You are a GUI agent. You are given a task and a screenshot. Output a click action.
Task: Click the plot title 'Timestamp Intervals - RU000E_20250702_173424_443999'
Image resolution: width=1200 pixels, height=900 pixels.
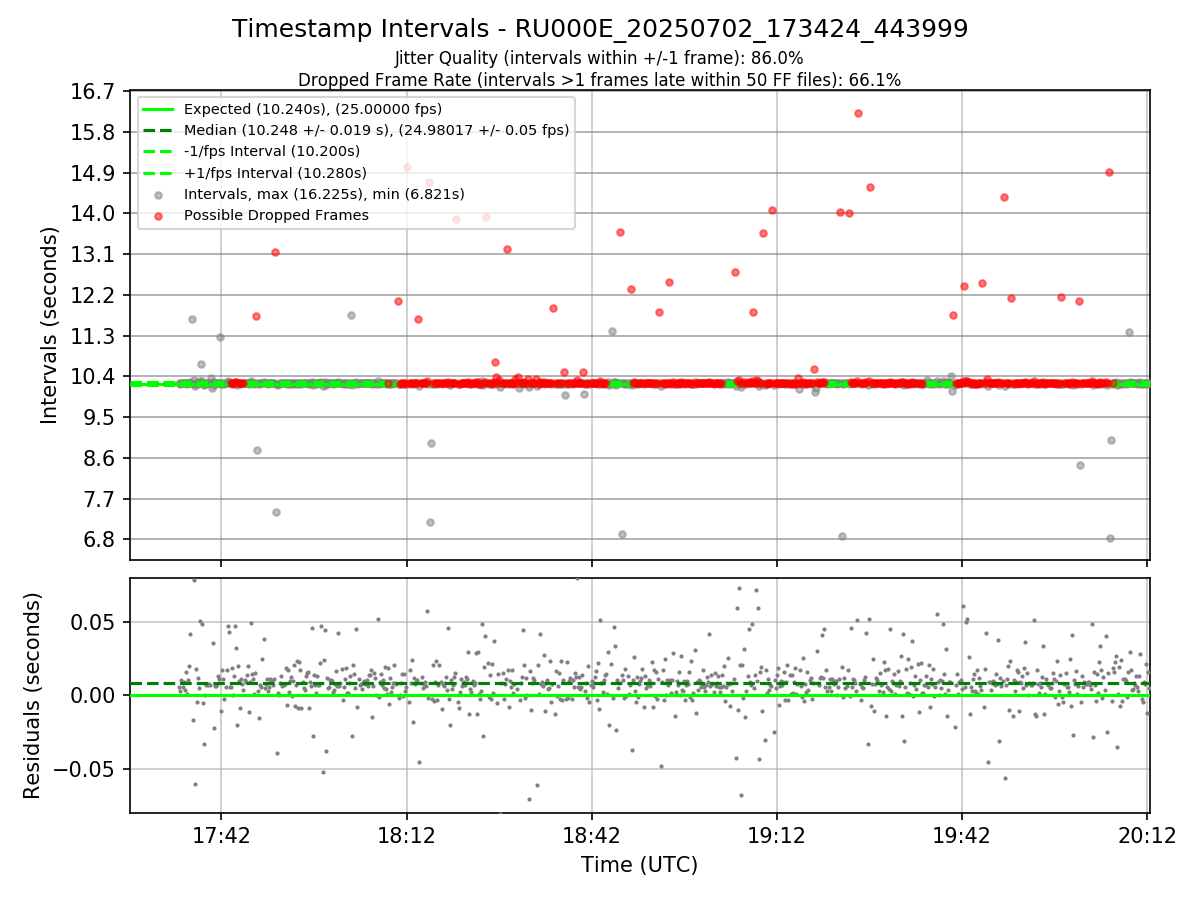pos(600,29)
